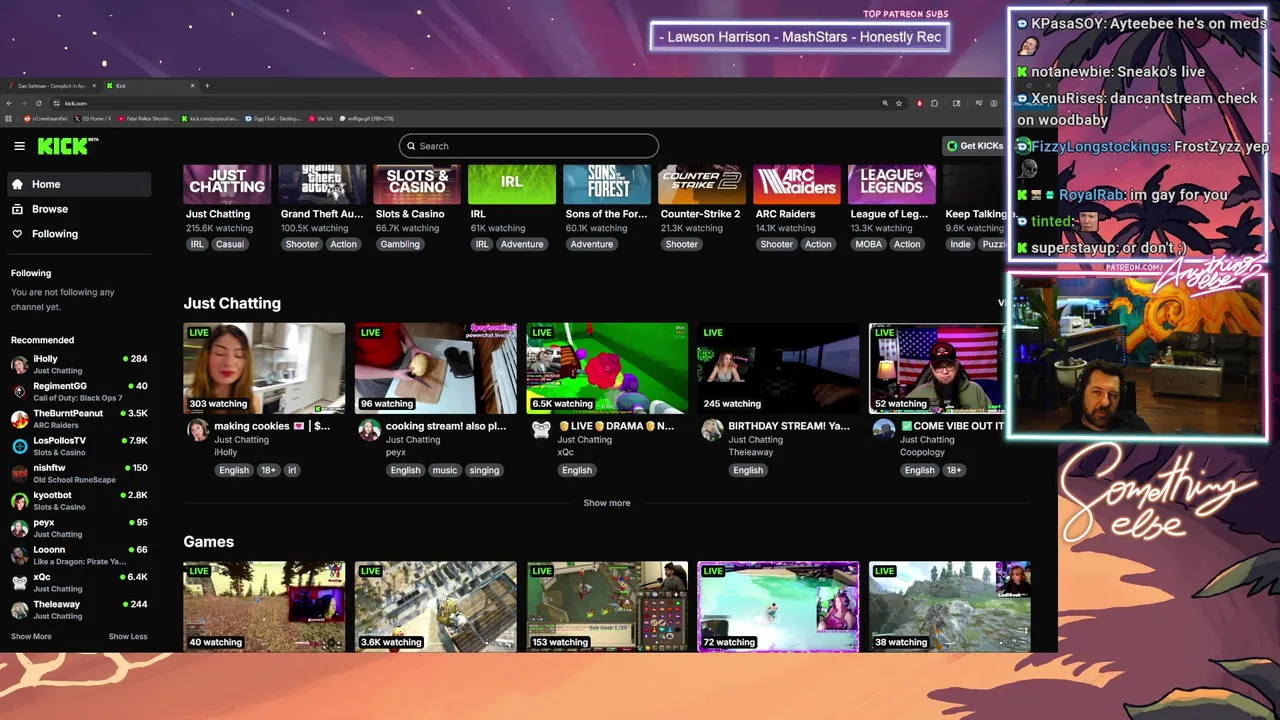Image resolution: width=1280 pixels, height=720 pixels.
Task: Open iHolly making cookies stream thumbnail
Action: [264, 368]
